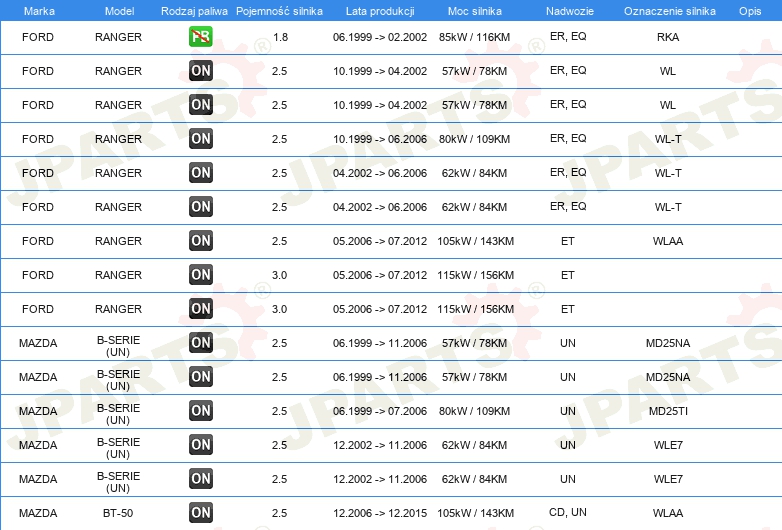Viewport: 782px width, 530px height.
Task: Click ON icon in first Ford Ranger WL row
Action: coord(200,71)
